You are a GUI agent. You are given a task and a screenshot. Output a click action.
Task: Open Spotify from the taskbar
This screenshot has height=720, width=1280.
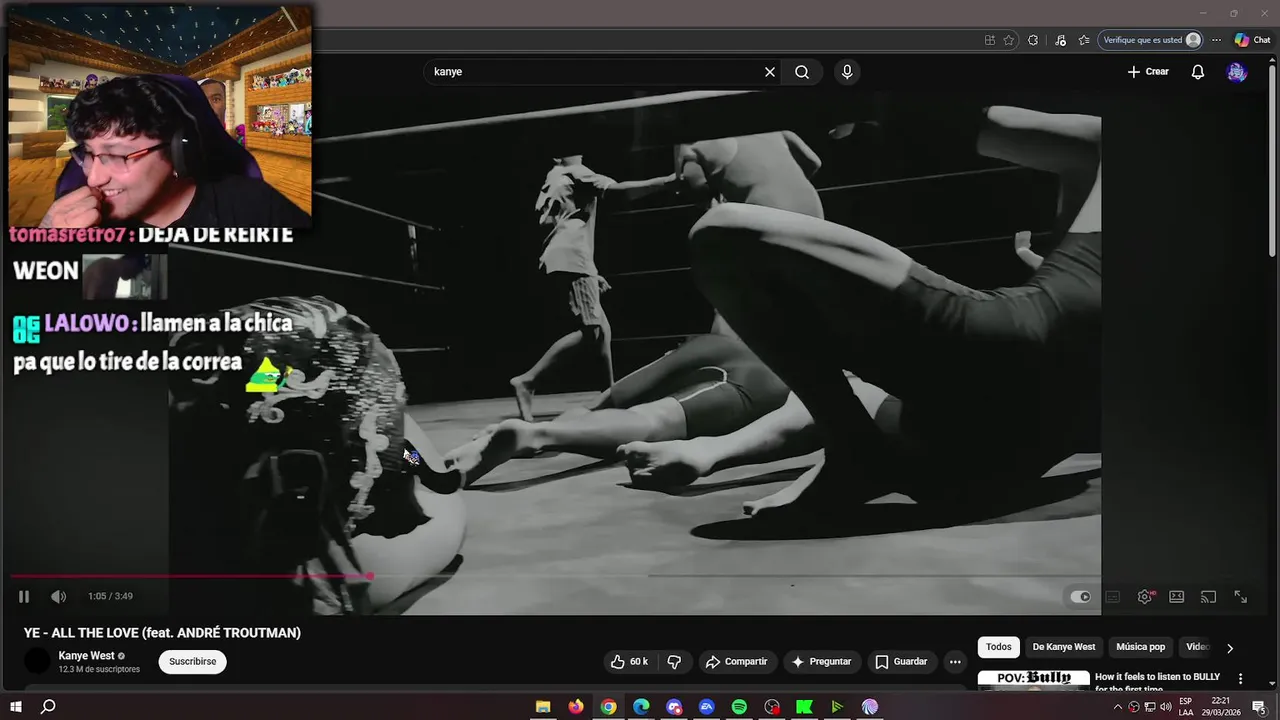tap(739, 707)
